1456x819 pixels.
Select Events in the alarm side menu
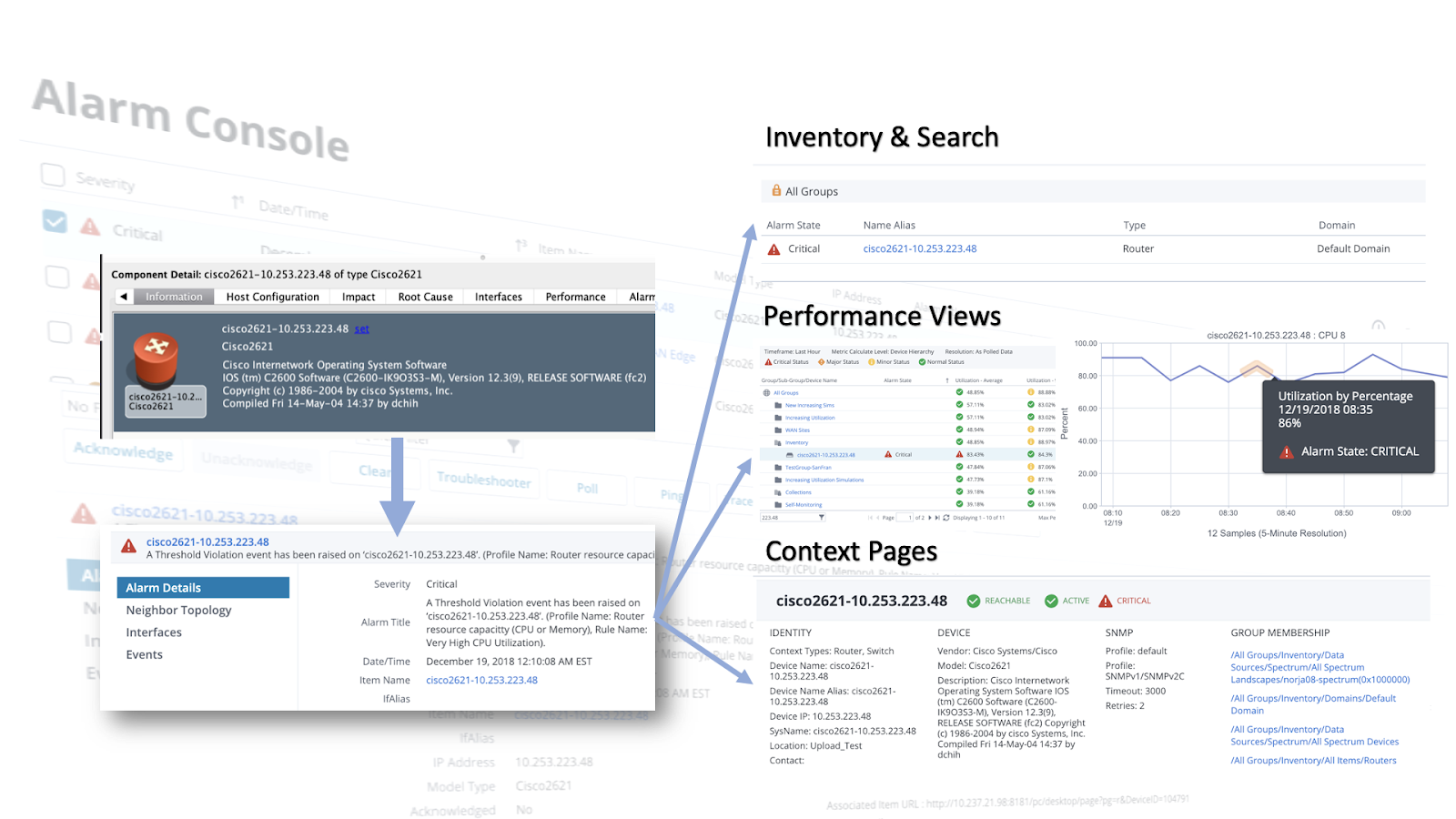click(144, 655)
